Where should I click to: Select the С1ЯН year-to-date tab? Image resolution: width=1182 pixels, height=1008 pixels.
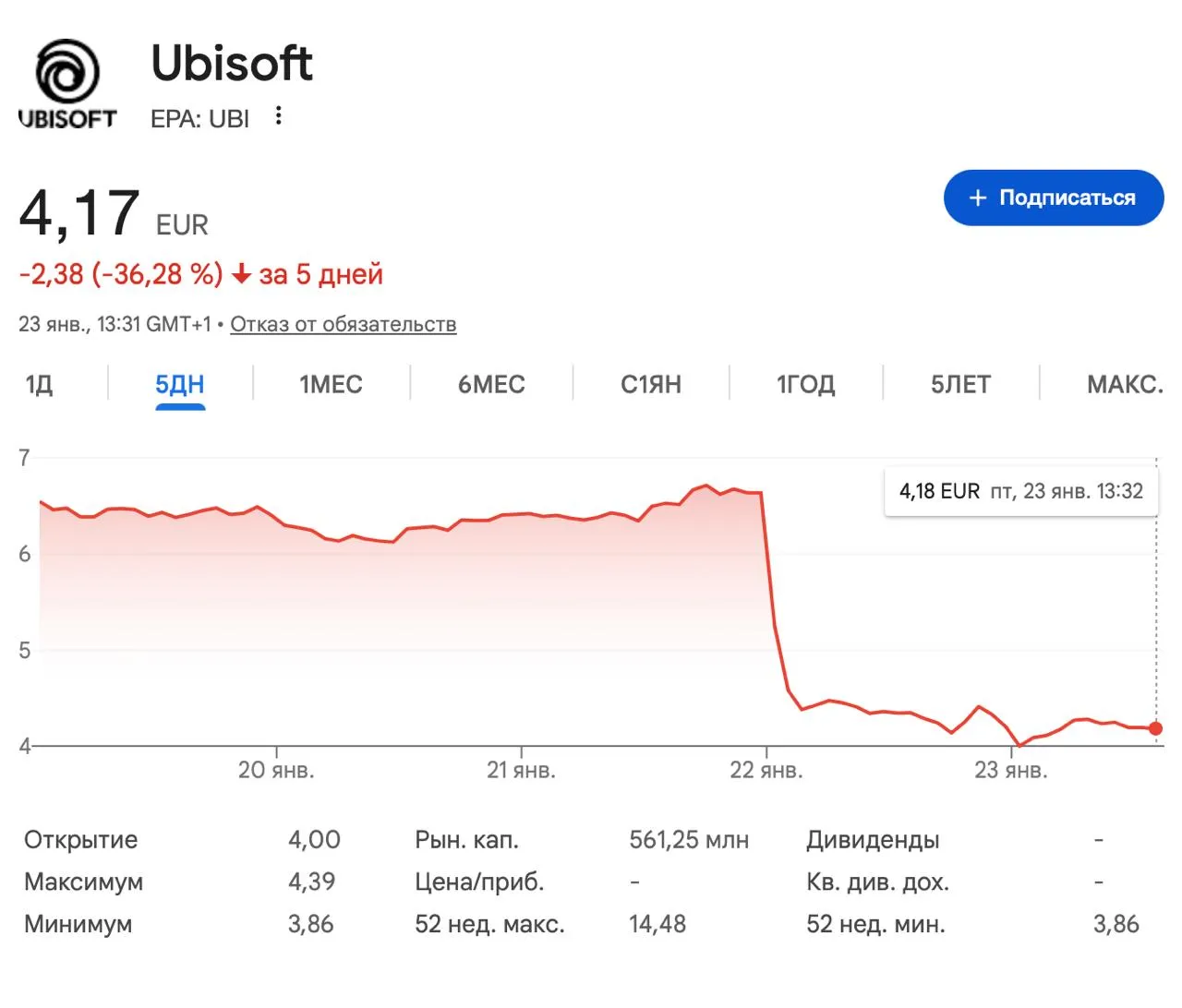click(651, 384)
